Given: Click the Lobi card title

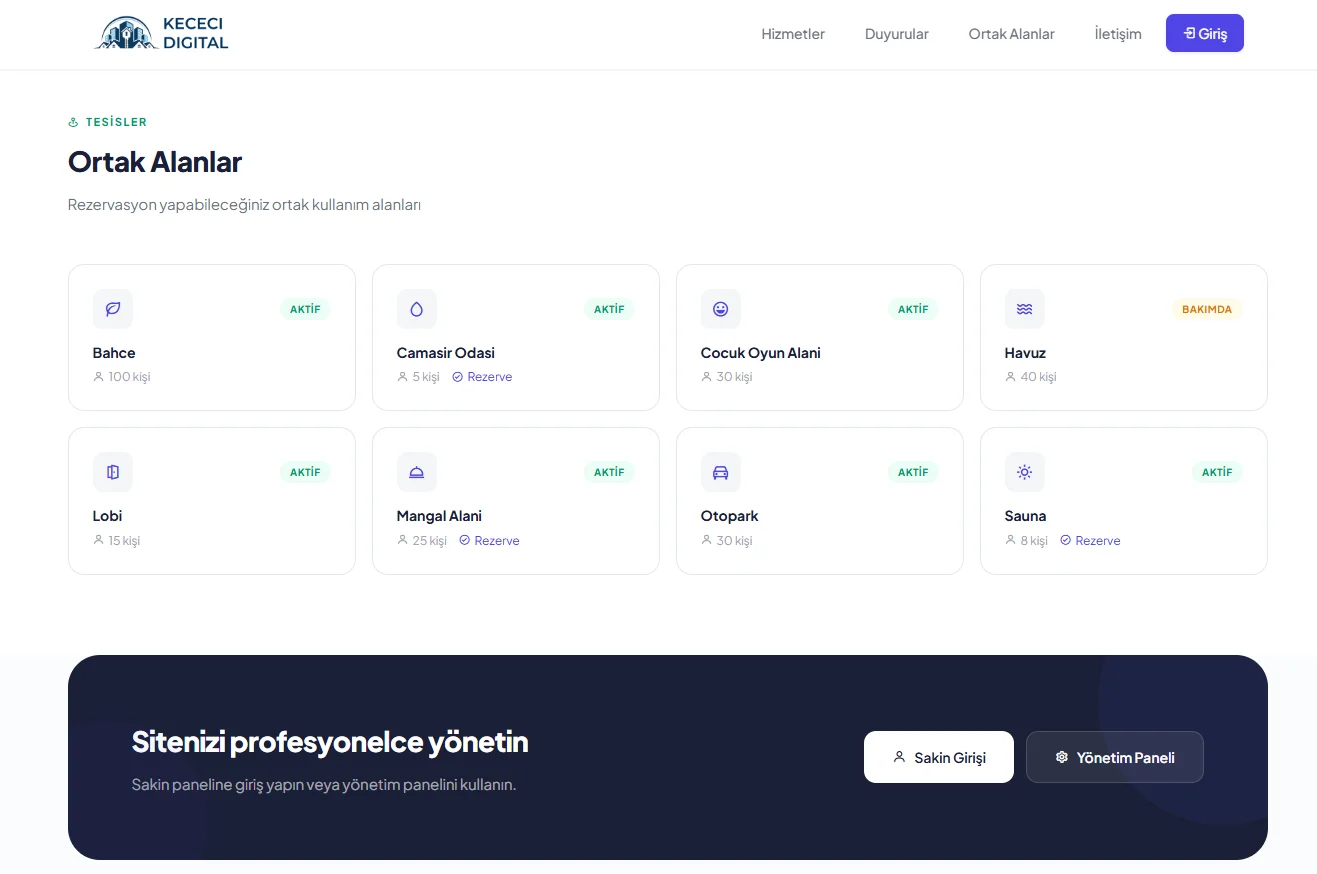Looking at the screenshot, I should (x=107, y=516).
